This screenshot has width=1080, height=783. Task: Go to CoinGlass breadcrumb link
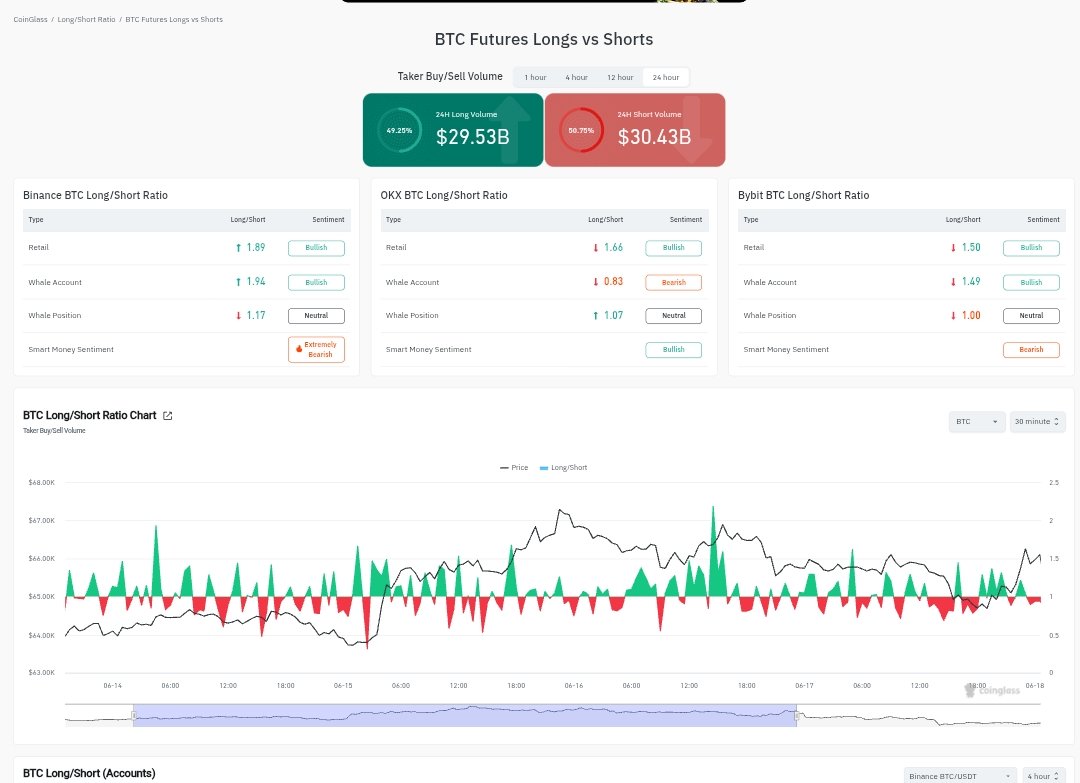tap(30, 19)
